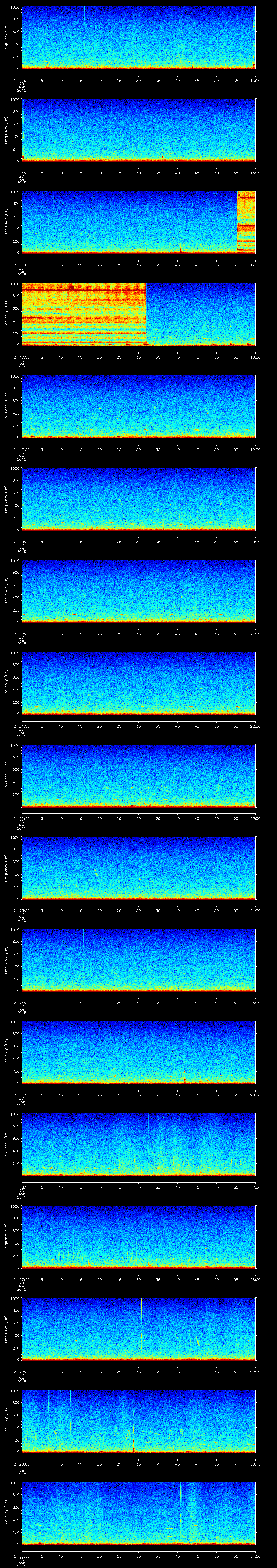
Task: Click Frequency (Hz) label of the 21:21:00 plot
Action: coord(7,683)
